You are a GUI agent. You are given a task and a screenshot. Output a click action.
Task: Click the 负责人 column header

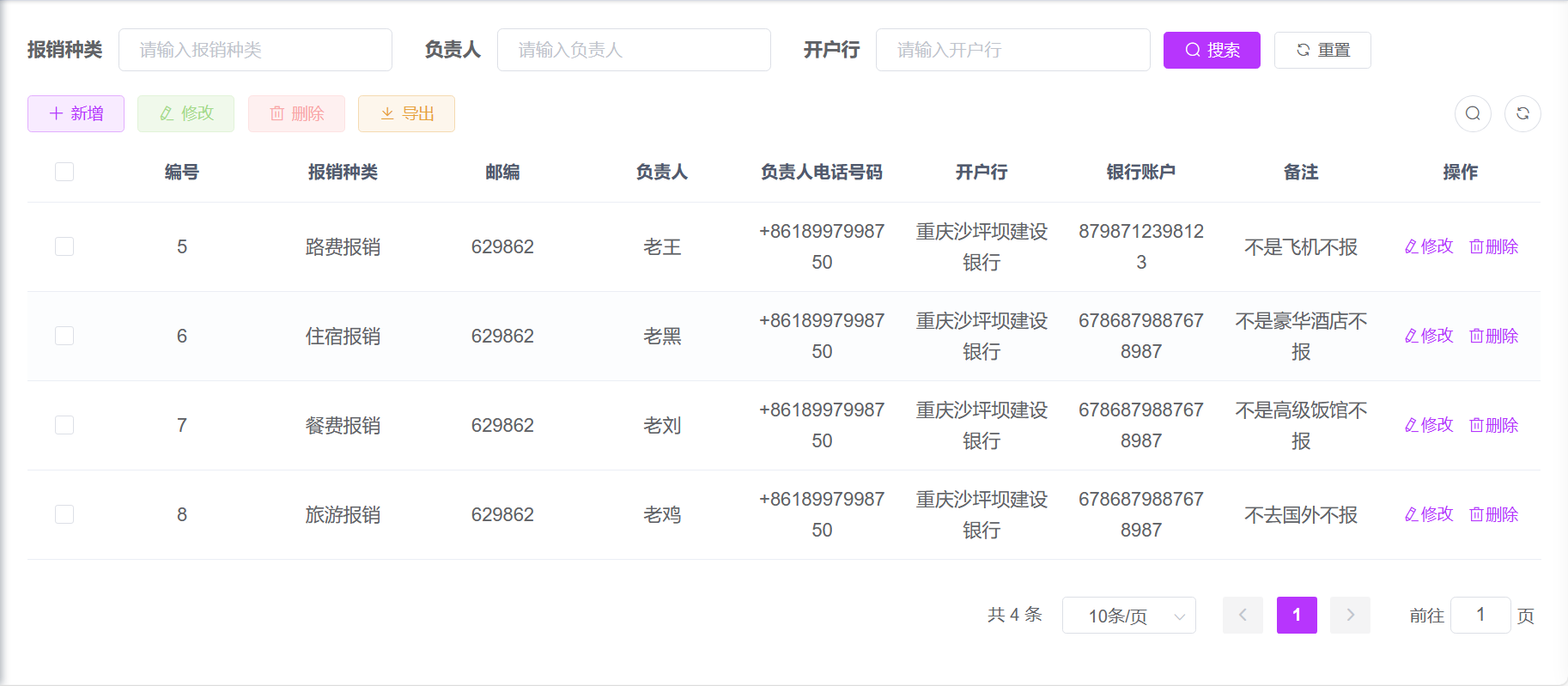pos(662,173)
